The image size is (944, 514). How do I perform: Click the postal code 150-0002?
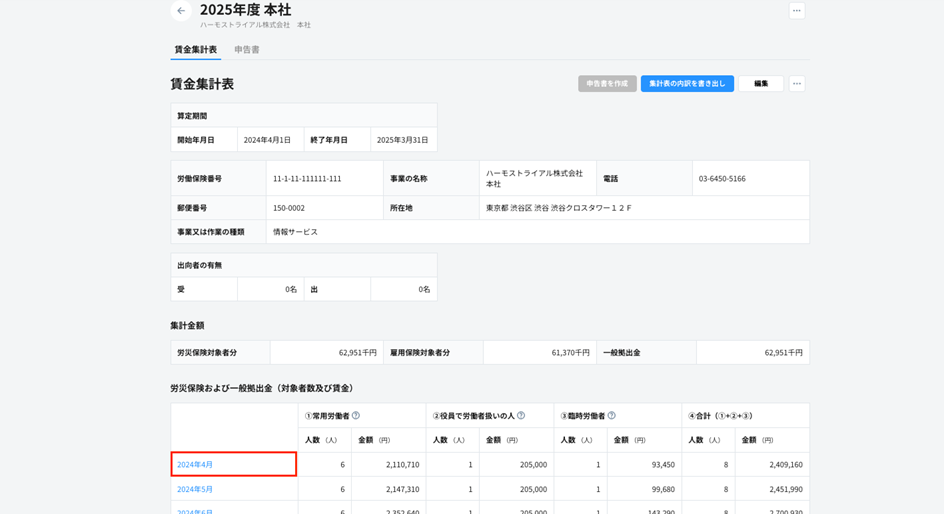289,208
